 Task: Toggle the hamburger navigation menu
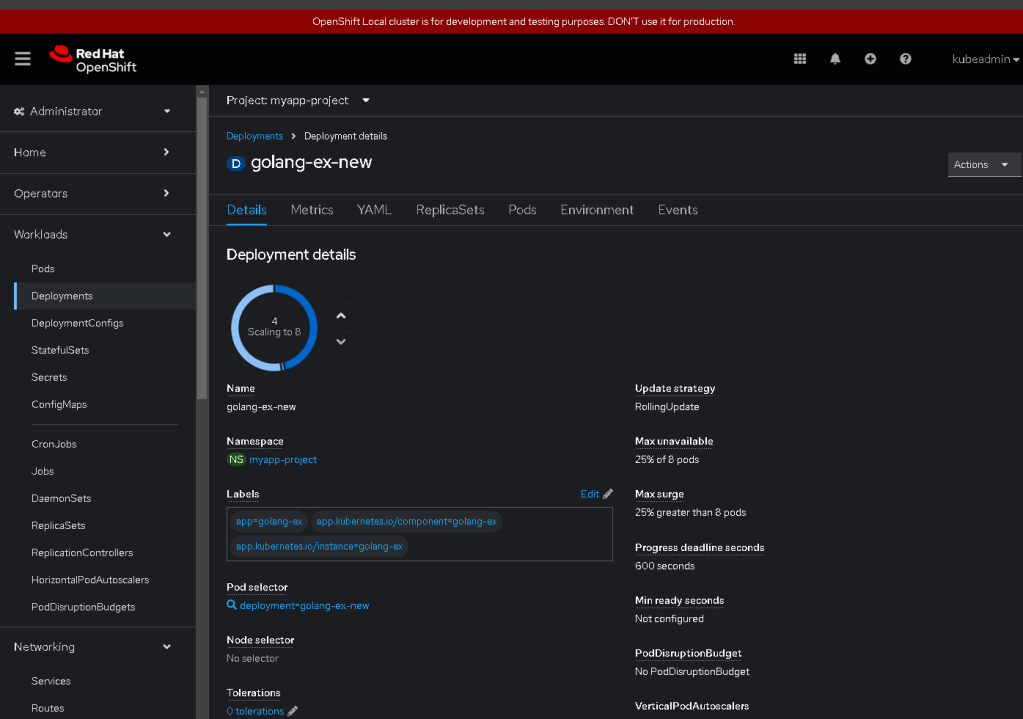click(x=23, y=59)
